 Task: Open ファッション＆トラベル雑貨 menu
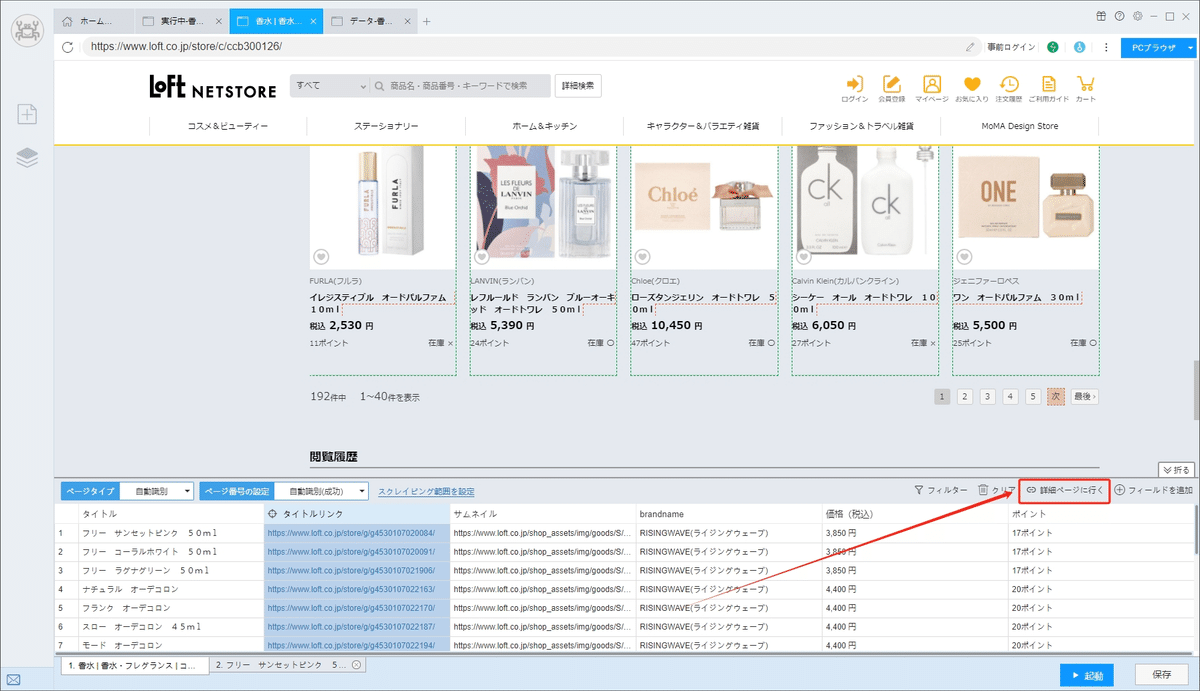[861, 126]
